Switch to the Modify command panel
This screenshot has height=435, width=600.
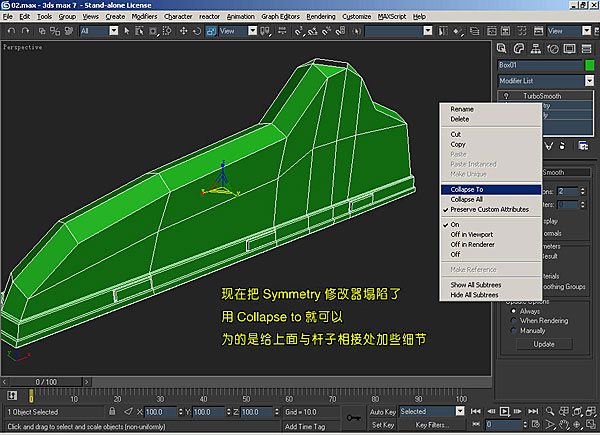[518, 49]
